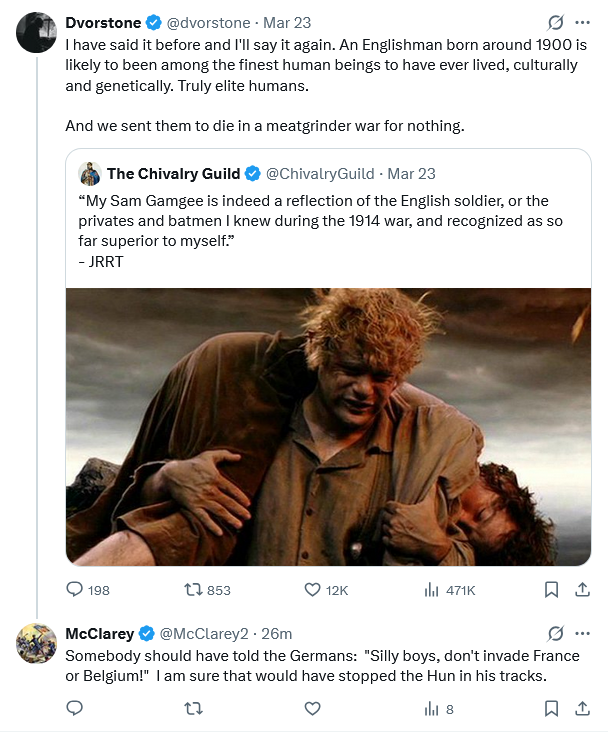Screen dimensions: 609x740
Task: Open Dvorstone profile avatar
Action: pyautogui.click(x=36, y=33)
